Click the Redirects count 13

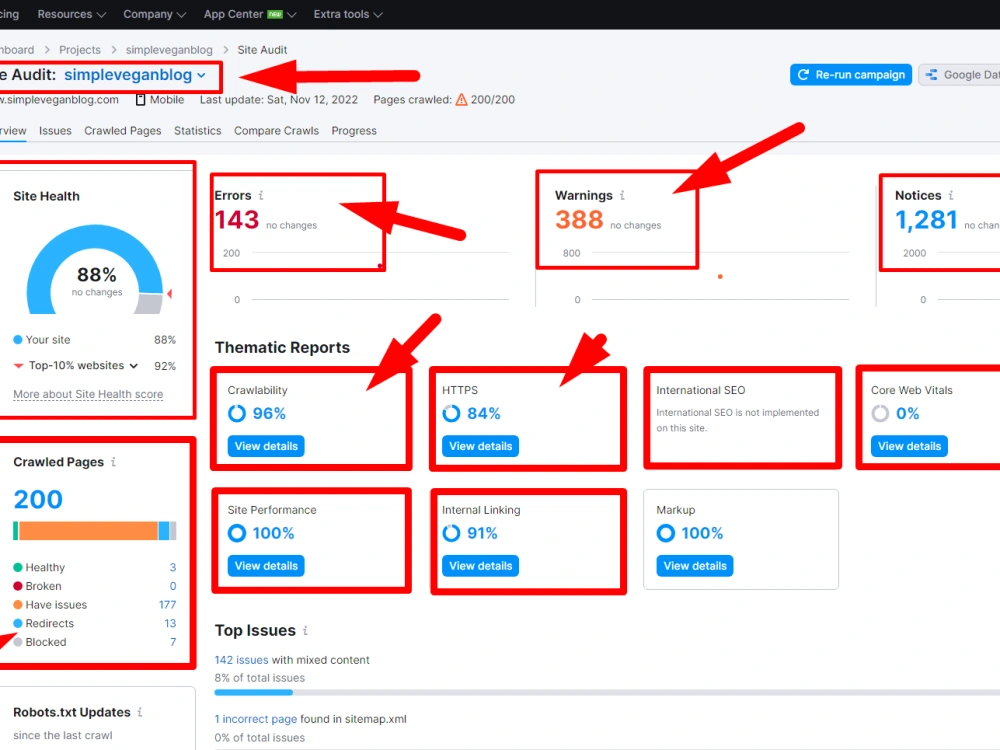[x=170, y=623]
